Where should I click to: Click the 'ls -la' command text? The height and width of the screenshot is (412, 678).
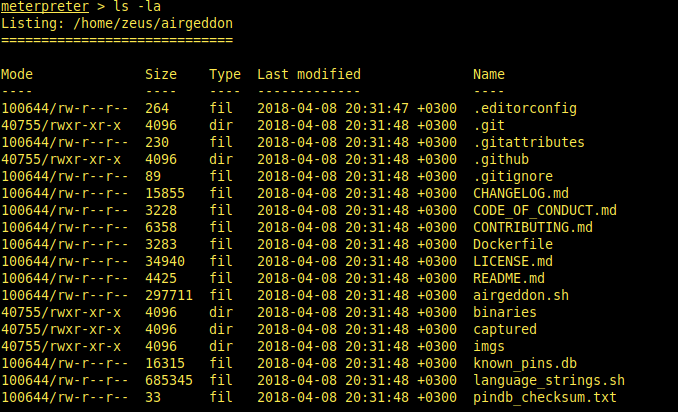(137, 6)
